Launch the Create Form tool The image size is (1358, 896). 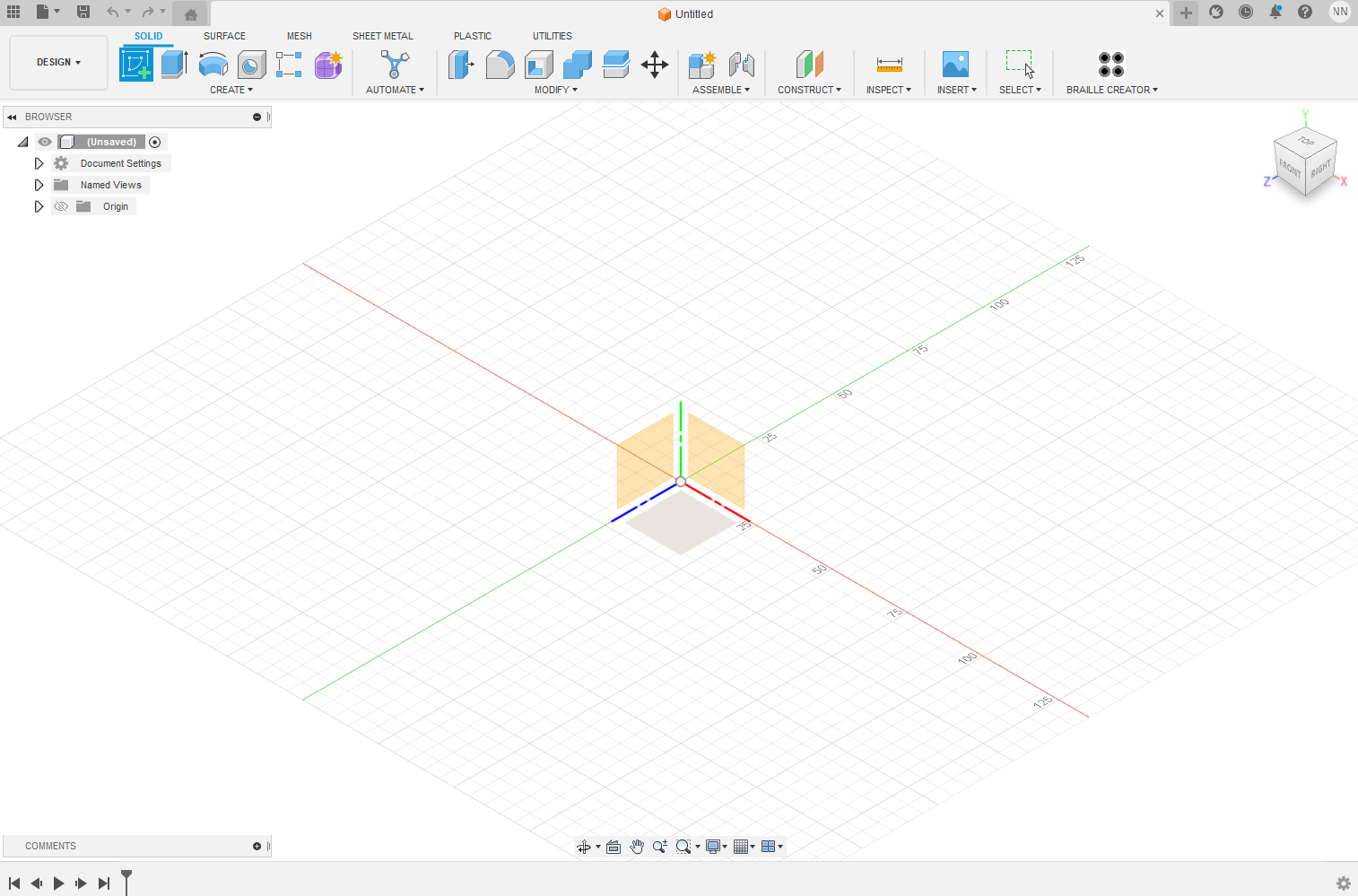point(328,65)
